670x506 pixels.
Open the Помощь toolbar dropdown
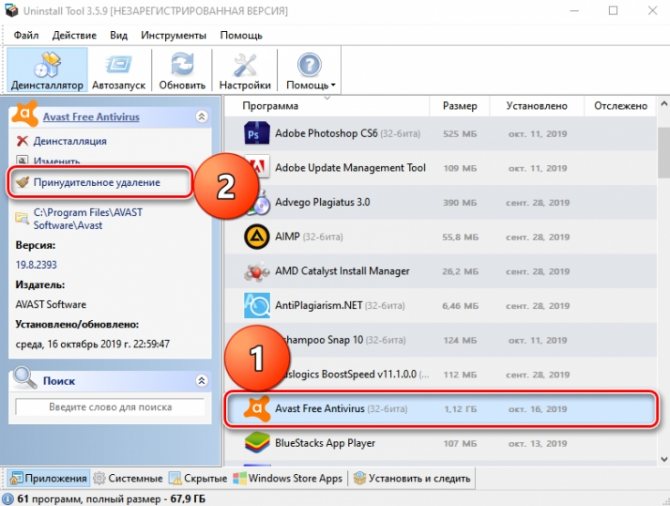tap(310, 70)
